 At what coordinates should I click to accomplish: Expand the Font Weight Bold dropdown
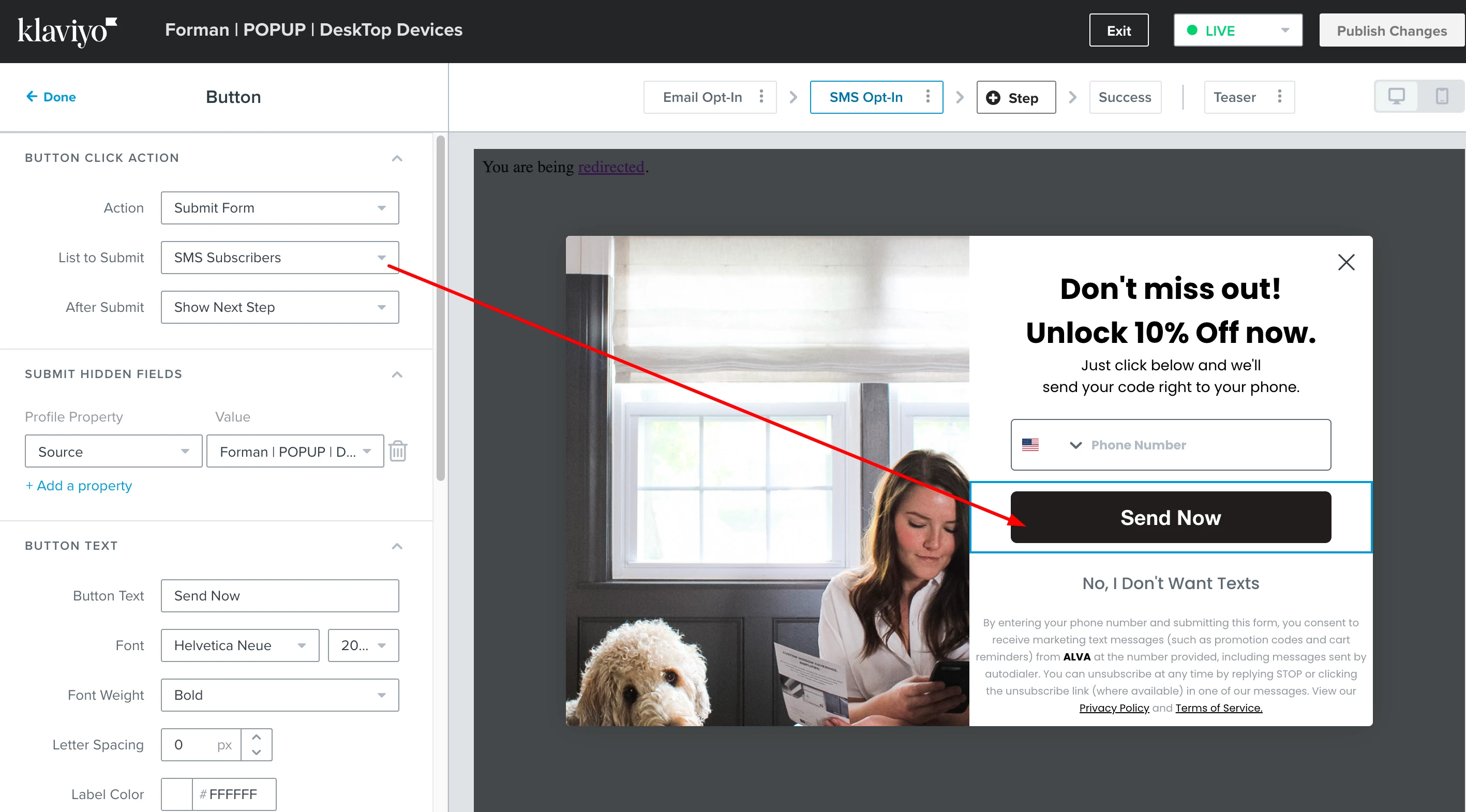click(279, 695)
